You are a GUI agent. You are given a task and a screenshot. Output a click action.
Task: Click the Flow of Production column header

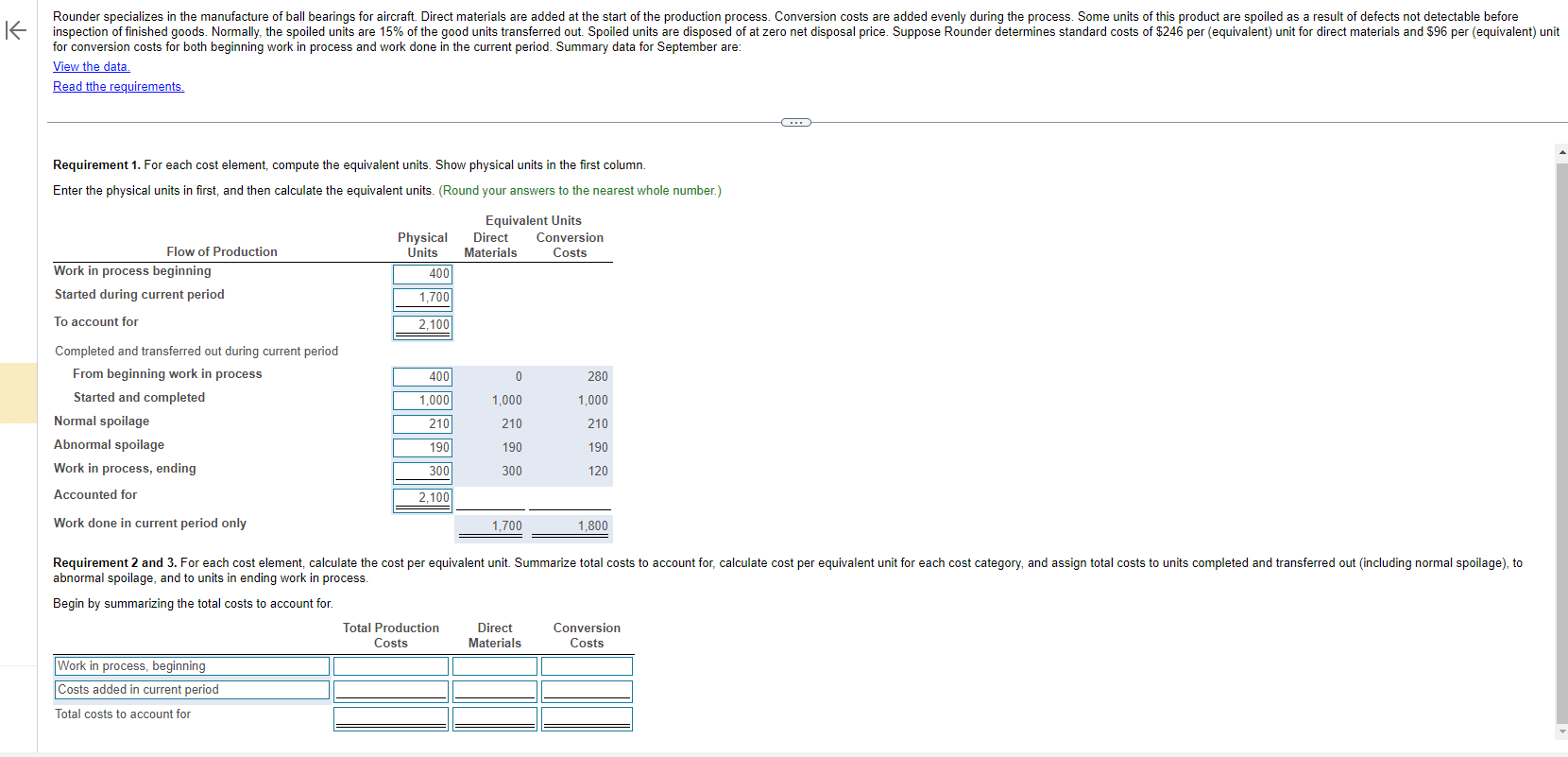tap(222, 251)
